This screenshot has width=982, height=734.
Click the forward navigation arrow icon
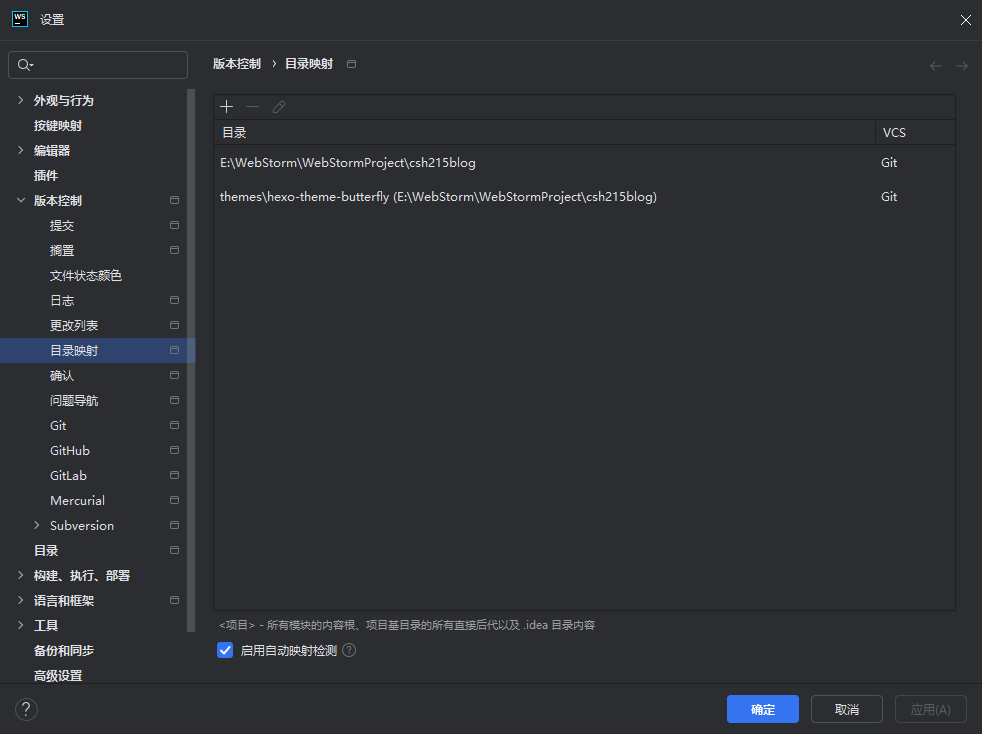click(961, 66)
